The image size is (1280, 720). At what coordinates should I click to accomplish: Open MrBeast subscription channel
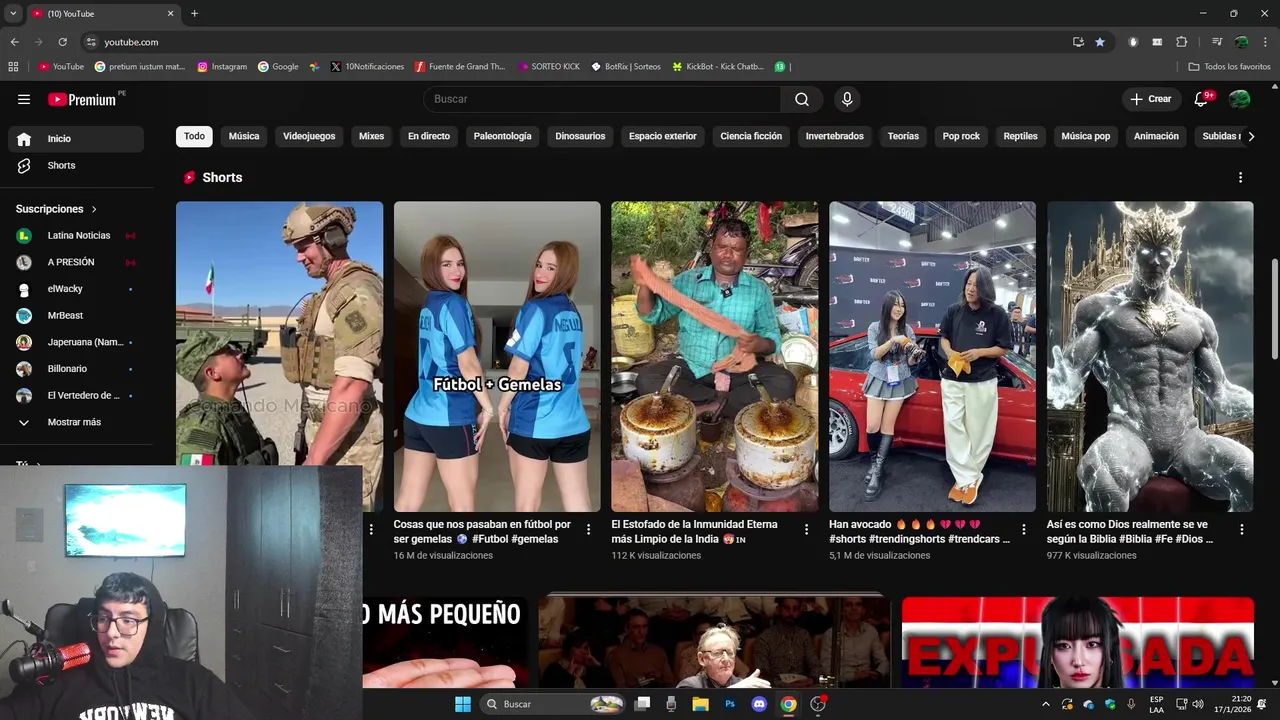(77, 315)
